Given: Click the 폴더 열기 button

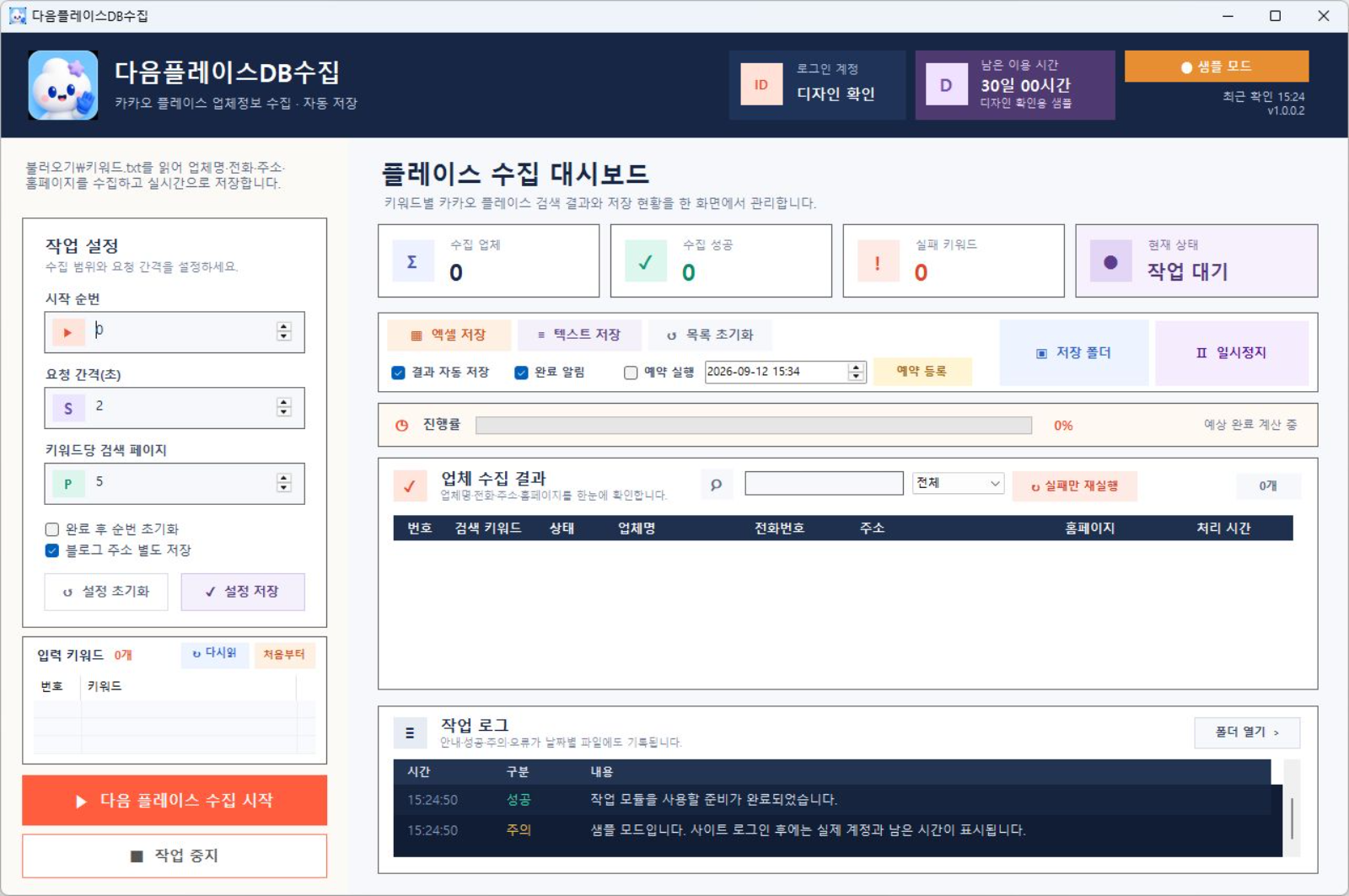Looking at the screenshot, I should pos(1247,732).
